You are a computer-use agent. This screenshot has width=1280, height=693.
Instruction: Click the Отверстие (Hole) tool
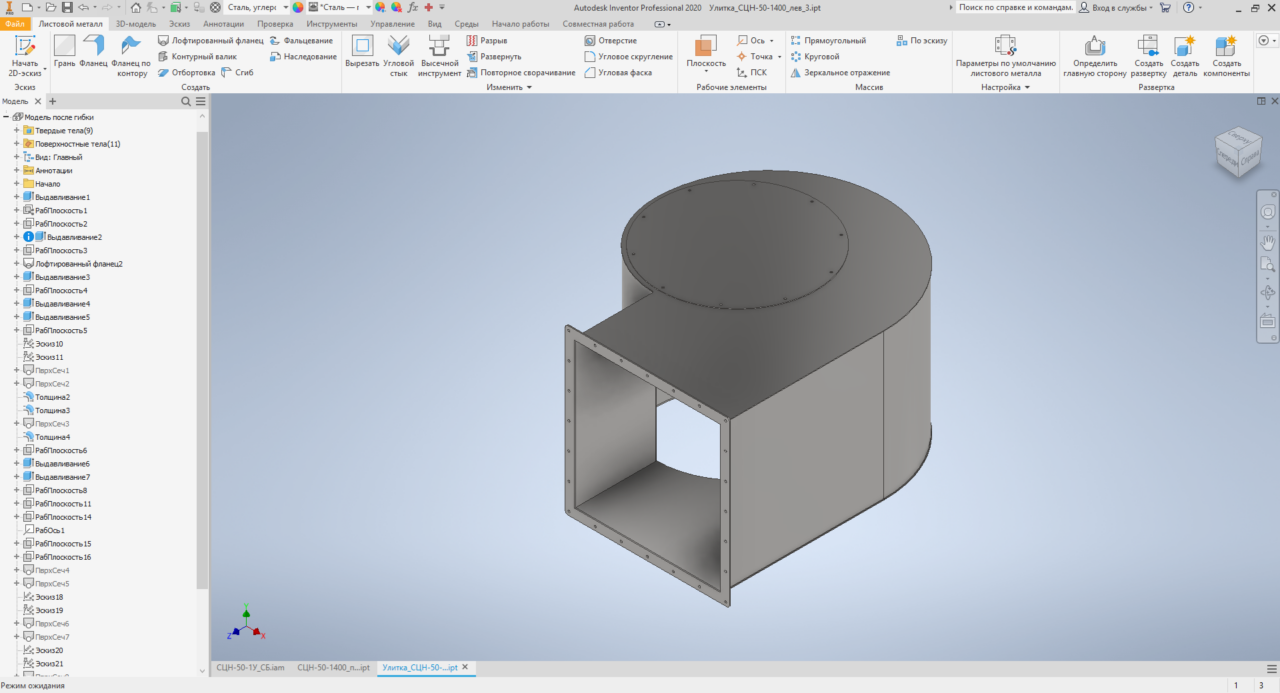click(610, 41)
